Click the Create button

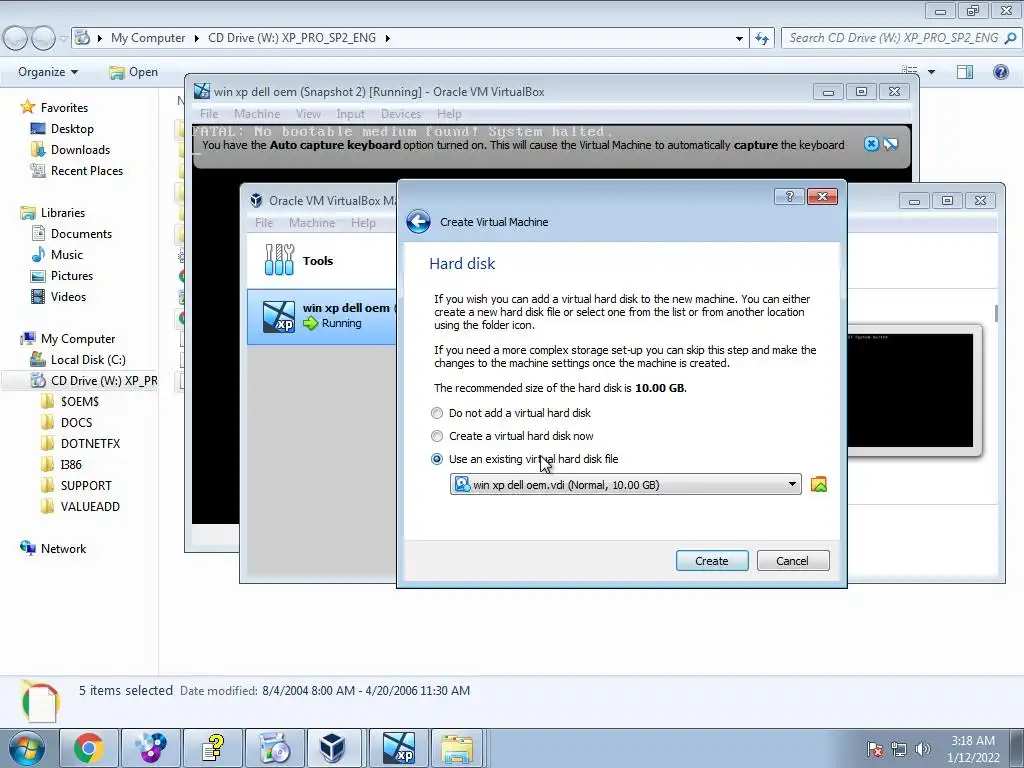tap(712, 560)
